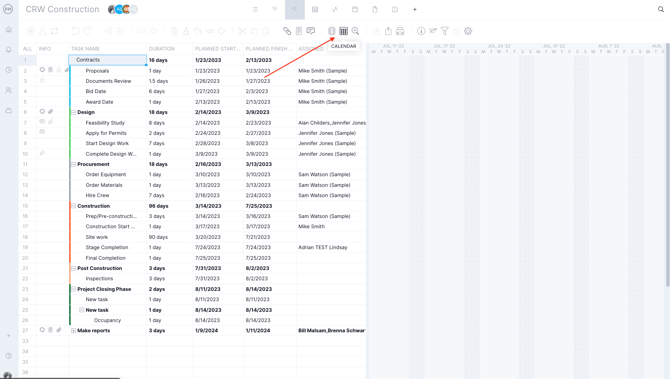The image size is (670, 379).
Task: Click the add task plus circle icon
Action: click(31, 31)
